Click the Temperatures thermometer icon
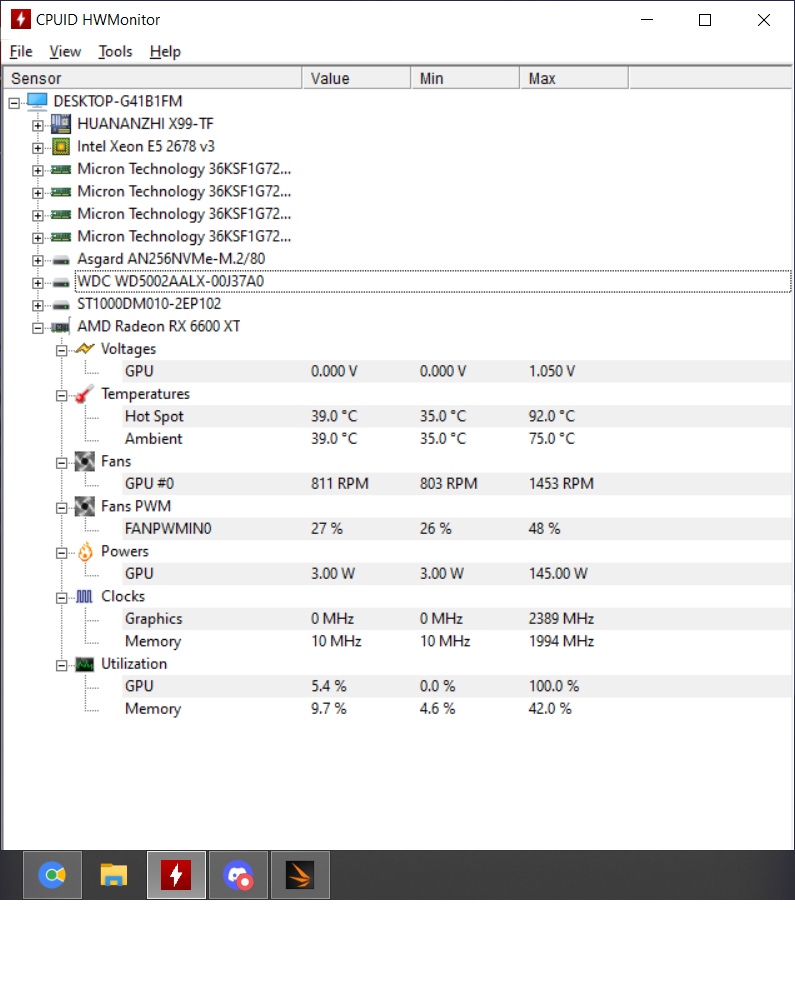Image resolution: width=795 pixels, height=991 pixels. pos(85,393)
